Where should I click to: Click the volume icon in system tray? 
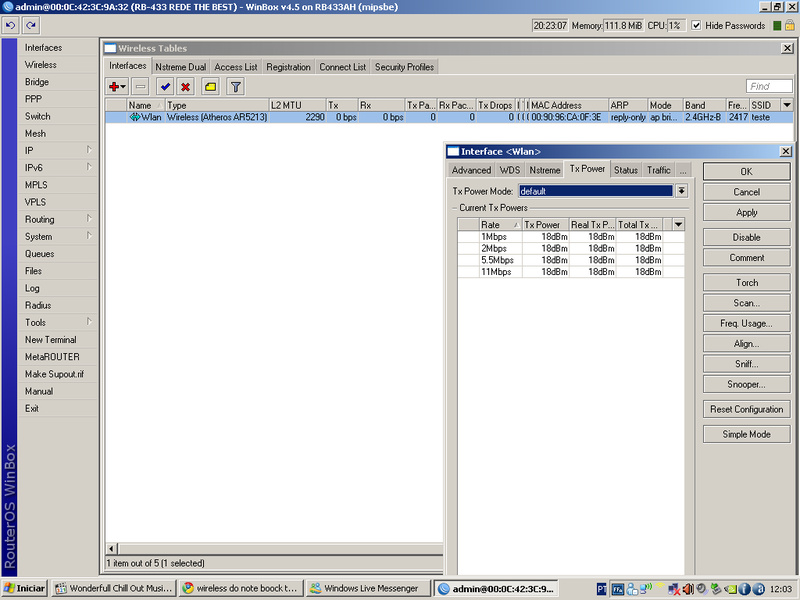(x=688, y=589)
